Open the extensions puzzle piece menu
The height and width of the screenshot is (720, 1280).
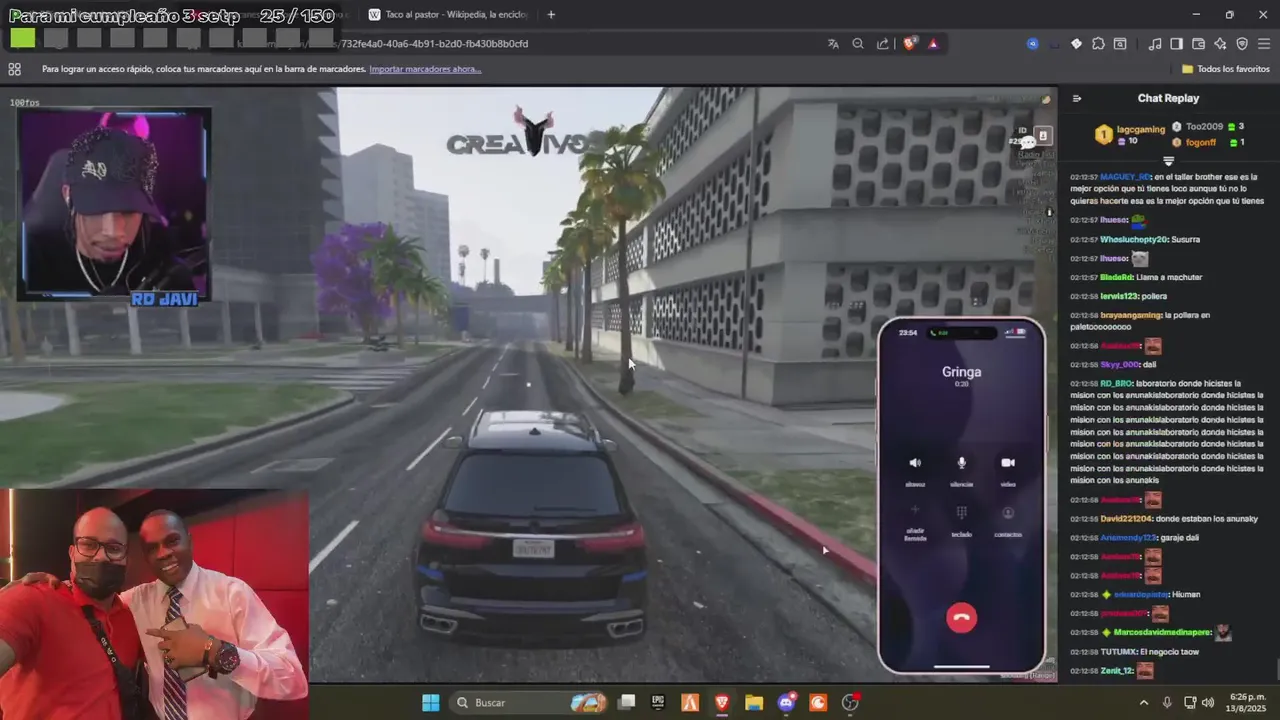[x=1098, y=44]
